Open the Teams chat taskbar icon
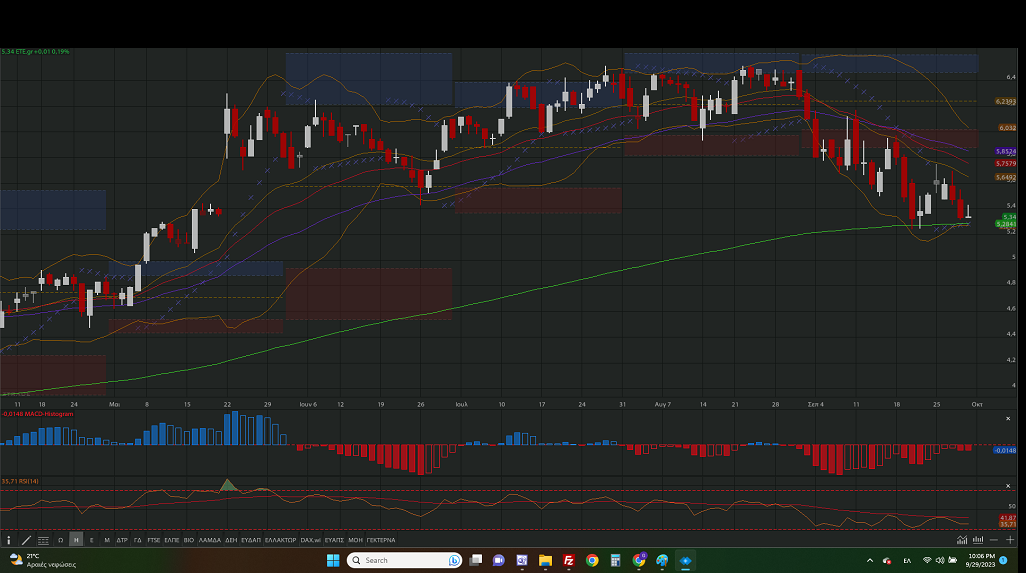The height and width of the screenshot is (573, 1026). [x=499, y=560]
